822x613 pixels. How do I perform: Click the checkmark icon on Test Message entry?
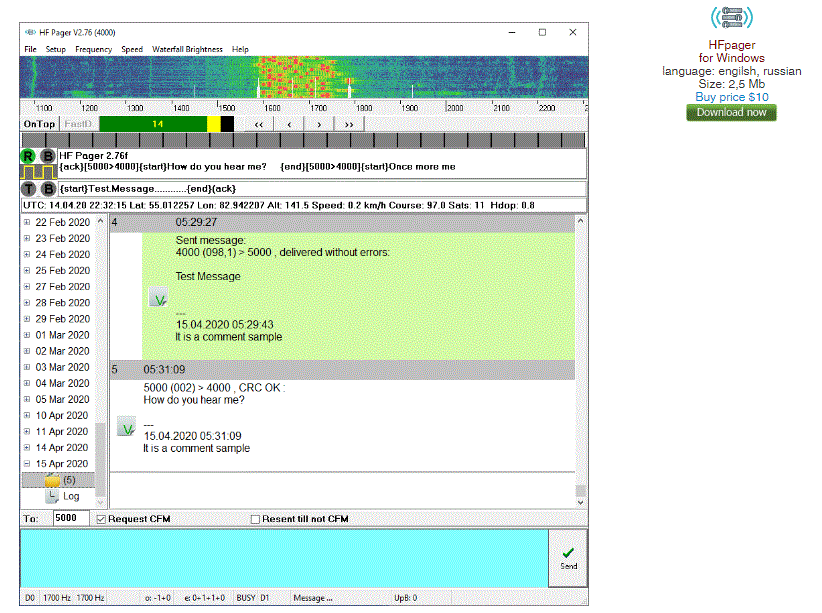pyautogui.click(x=159, y=297)
